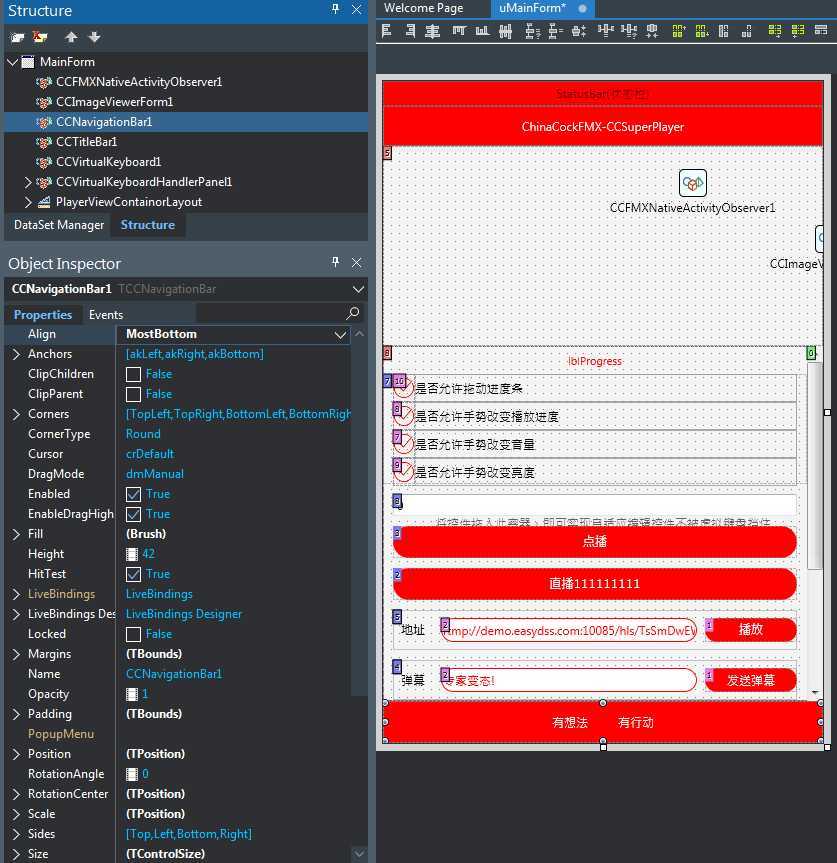Select CCFMXNativeActivityObserver1 in Structure tree

click(x=139, y=81)
